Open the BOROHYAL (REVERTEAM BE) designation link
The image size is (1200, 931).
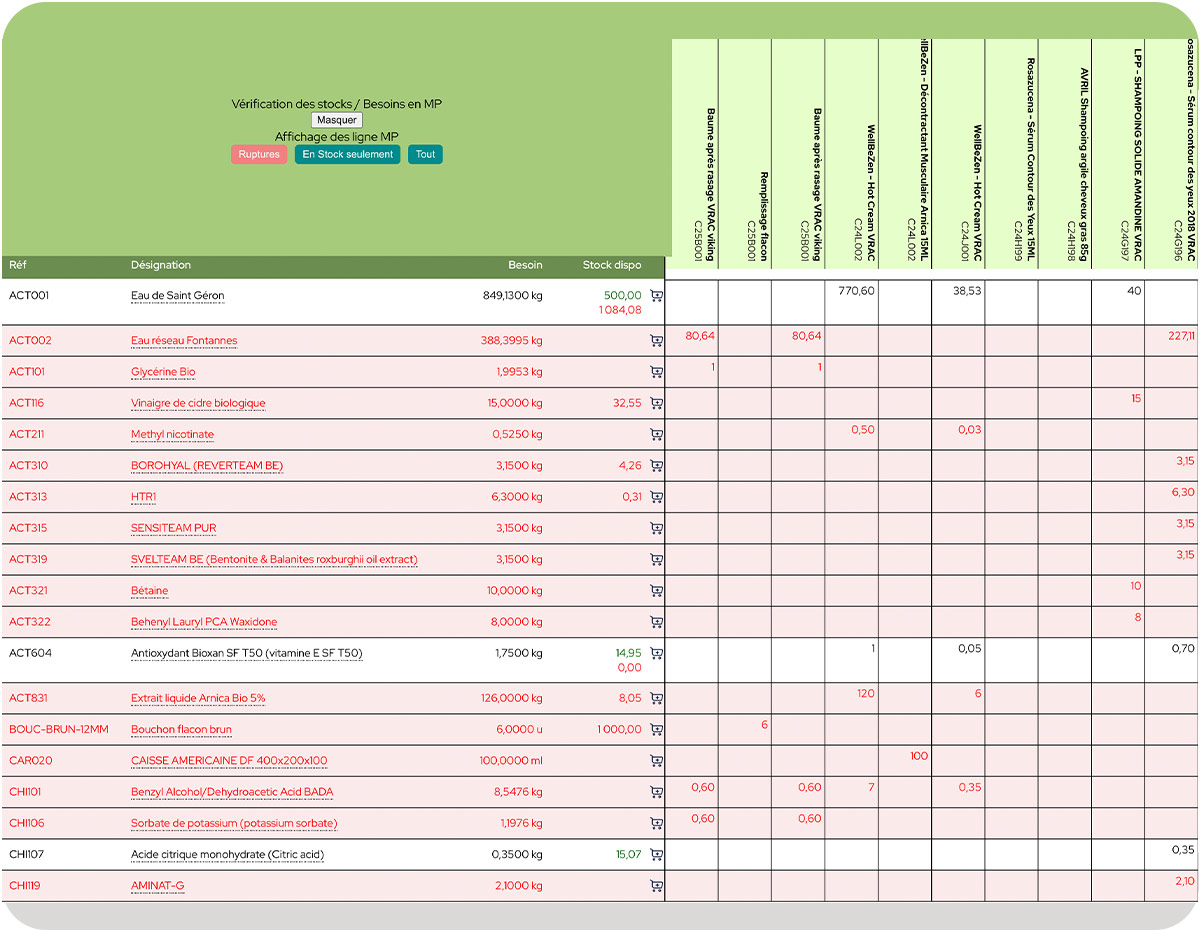207,466
